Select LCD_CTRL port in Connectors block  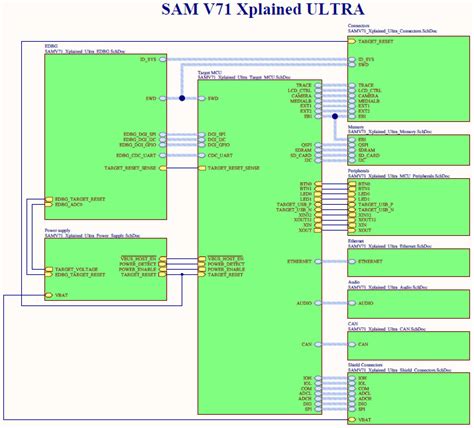coord(352,91)
